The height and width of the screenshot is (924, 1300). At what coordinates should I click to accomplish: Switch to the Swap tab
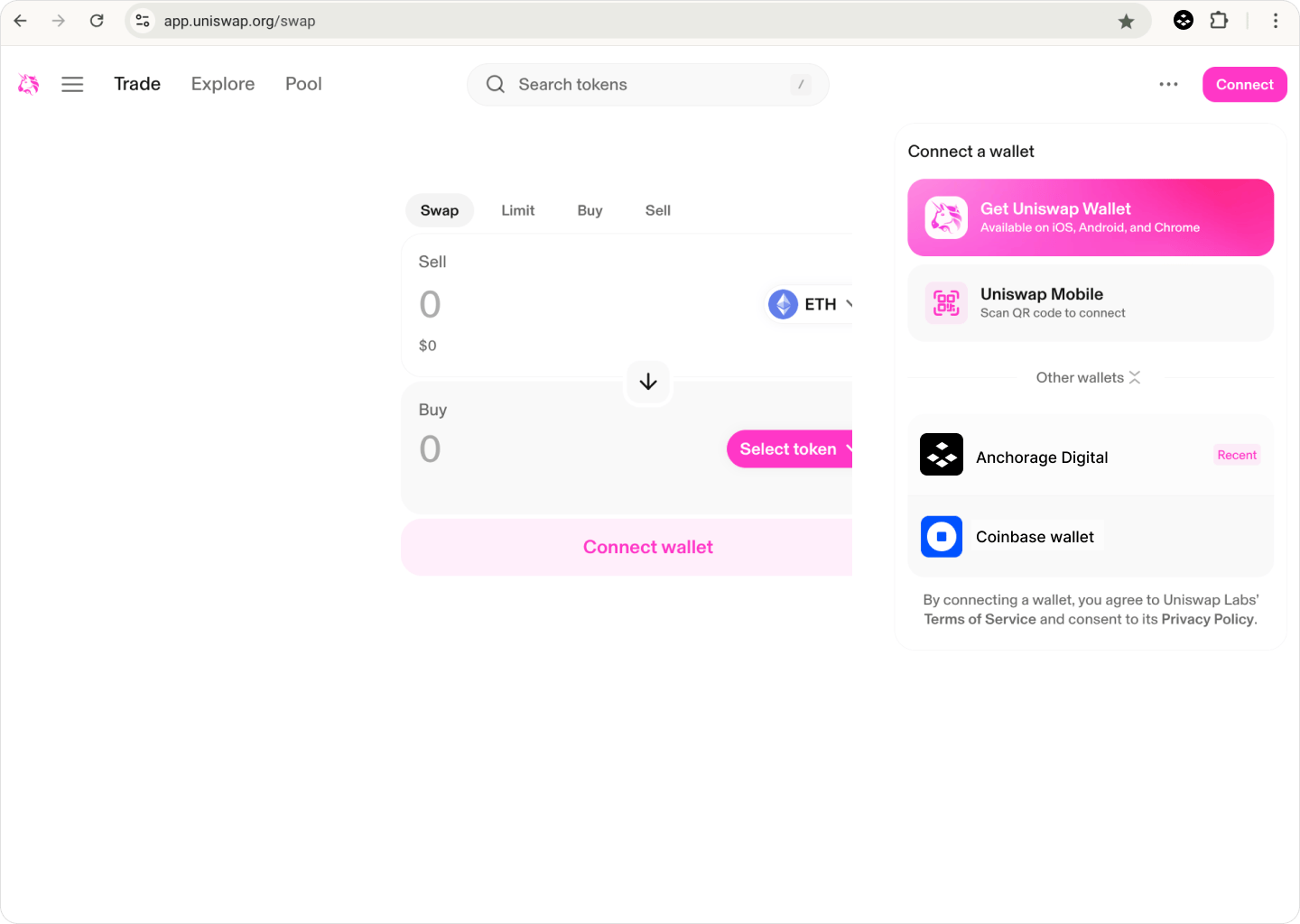pos(440,210)
